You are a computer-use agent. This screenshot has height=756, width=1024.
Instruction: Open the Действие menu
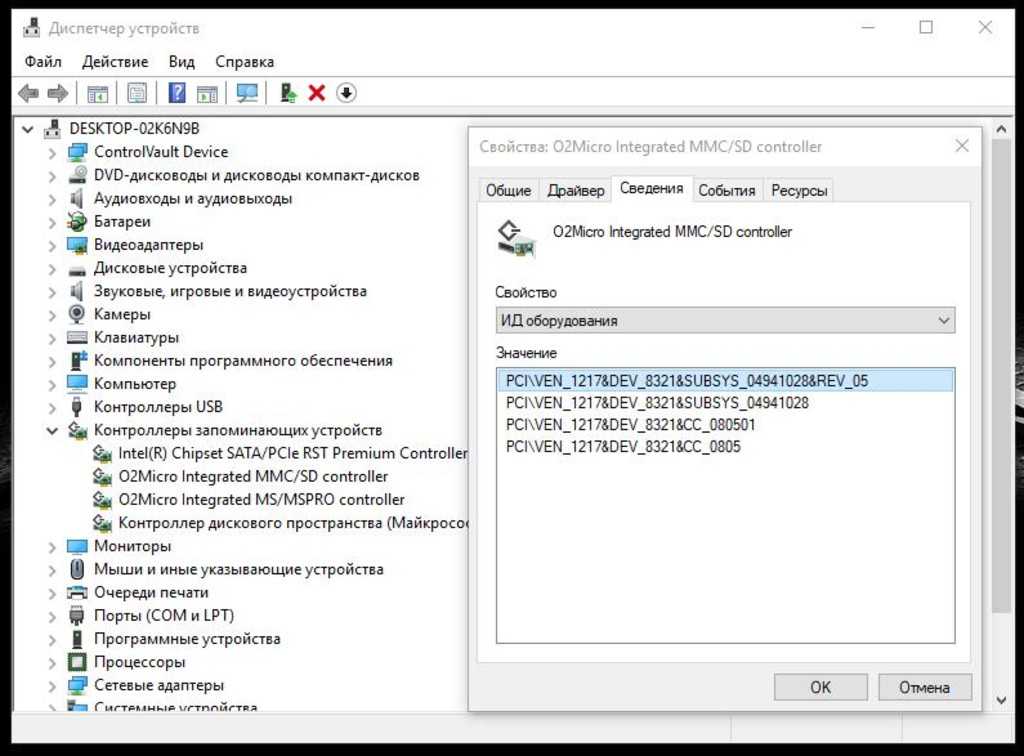(x=115, y=61)
